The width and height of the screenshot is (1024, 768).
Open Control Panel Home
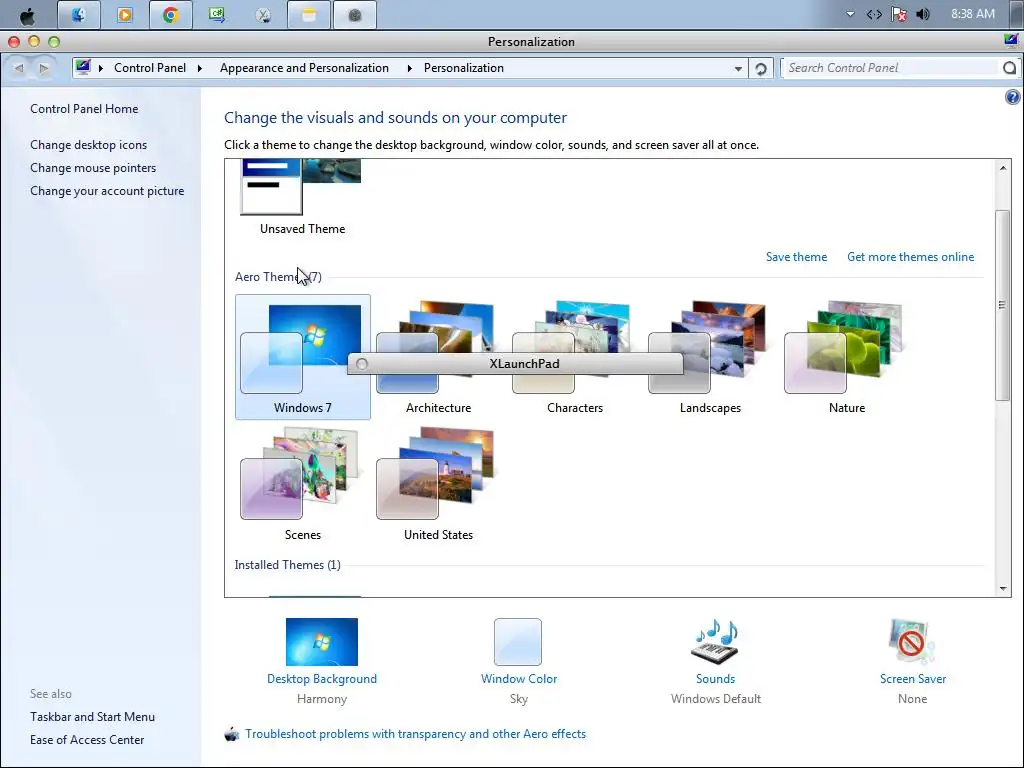pos(84,109)
